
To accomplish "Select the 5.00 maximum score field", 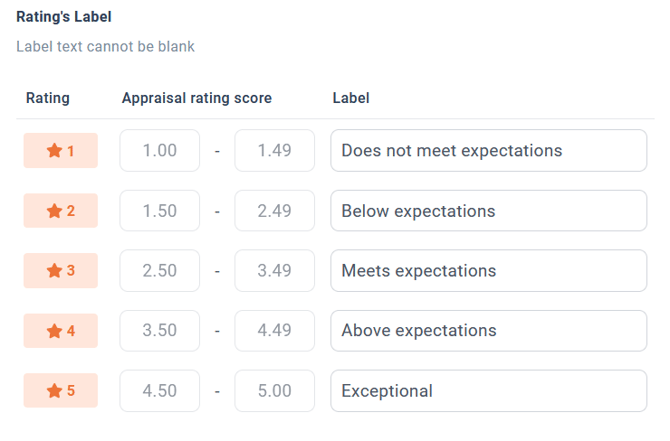I will click(274, 391).
